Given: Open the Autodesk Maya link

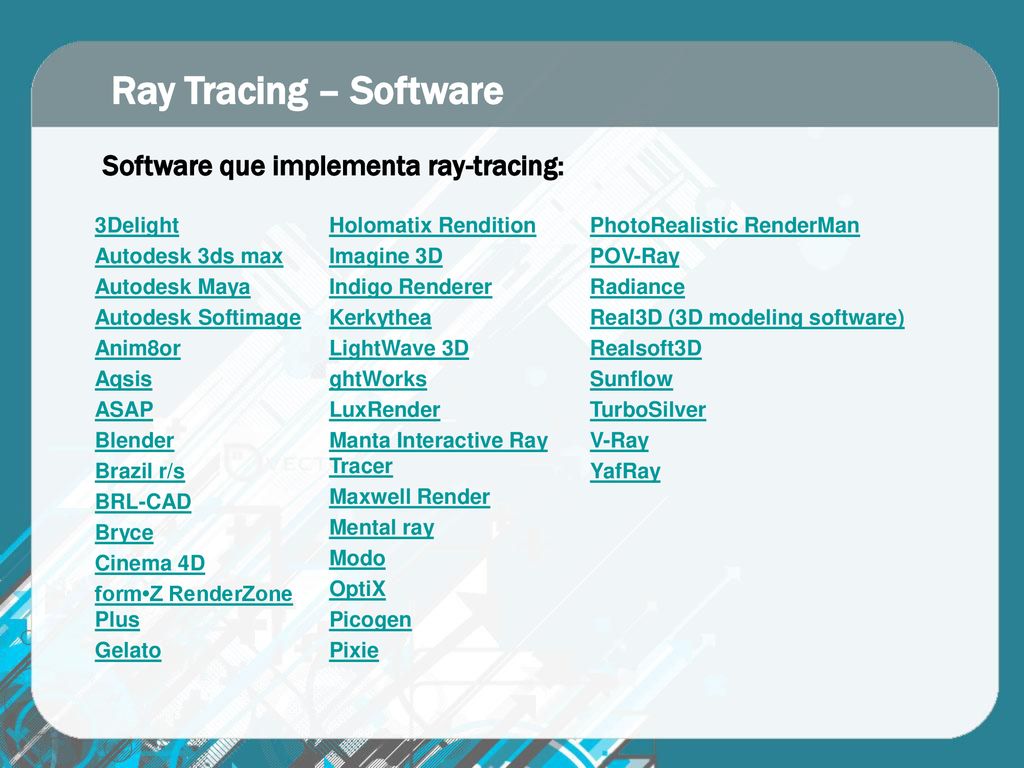Looking at the screenshot, I should 172,287.
